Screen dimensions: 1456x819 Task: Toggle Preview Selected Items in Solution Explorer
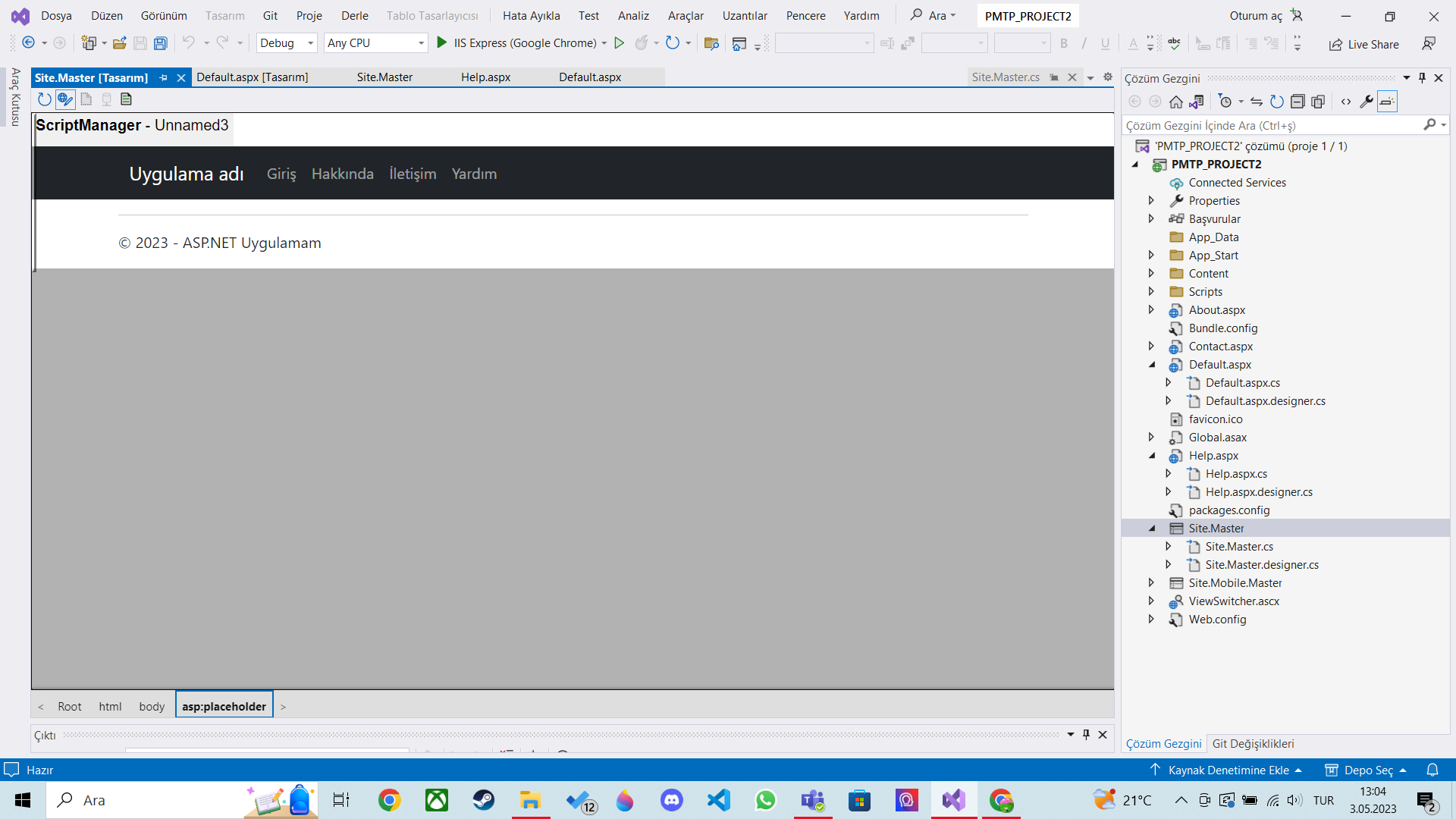pos(1387,102)
